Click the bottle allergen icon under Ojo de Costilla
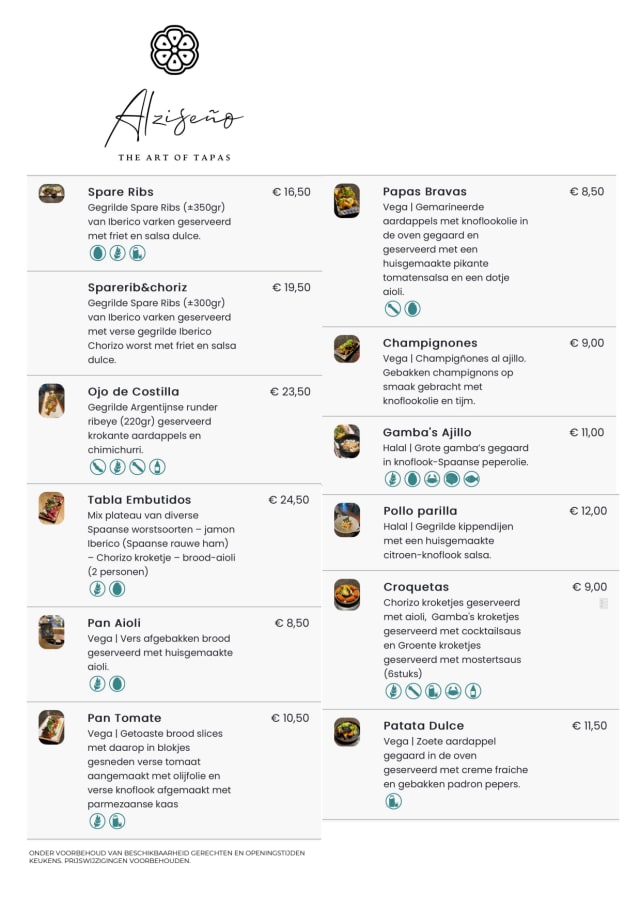Image resolution: width=640 pixels, height=906 pixels. click(x=157, y=467)
